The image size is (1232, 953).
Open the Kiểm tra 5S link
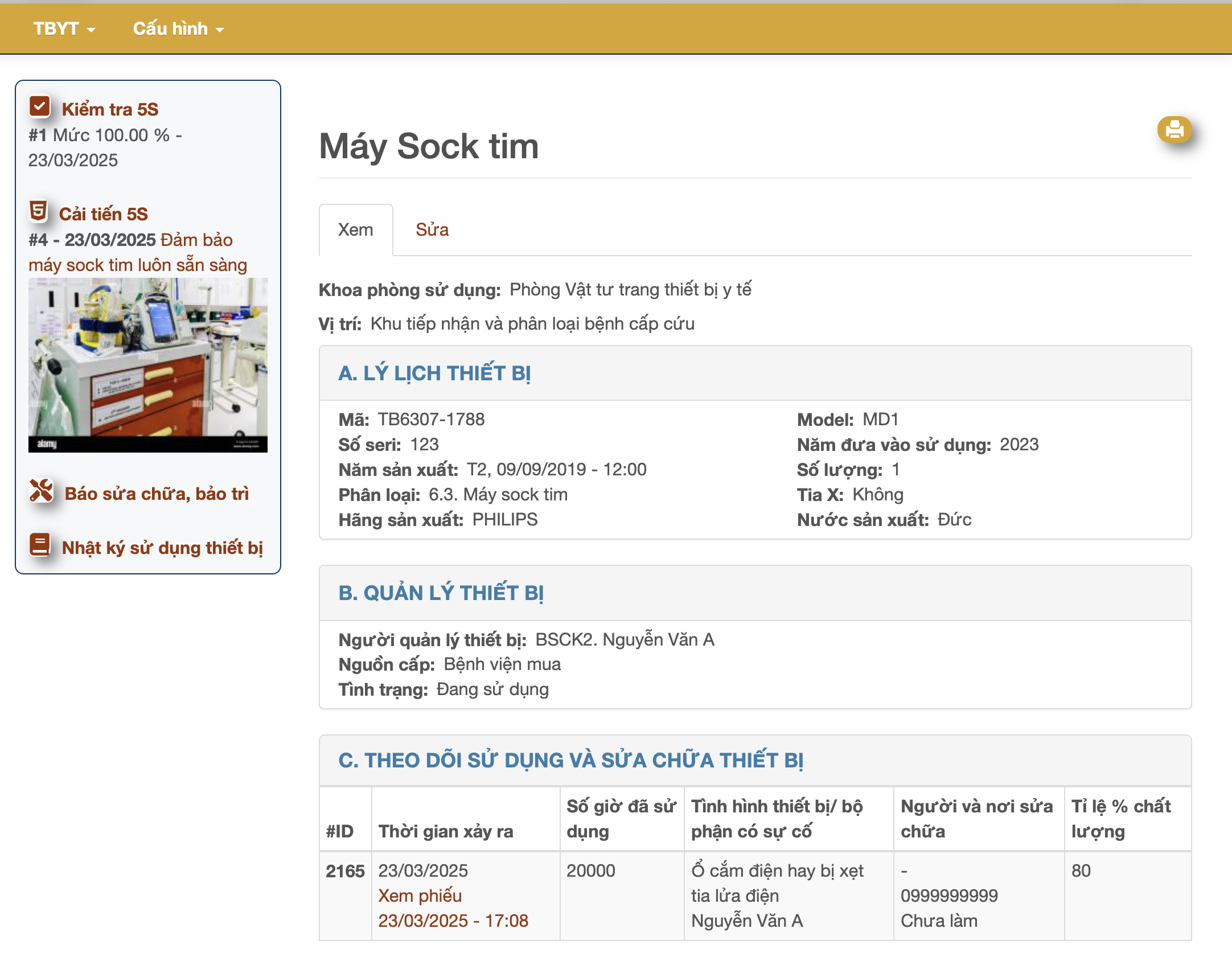[110, 109]
